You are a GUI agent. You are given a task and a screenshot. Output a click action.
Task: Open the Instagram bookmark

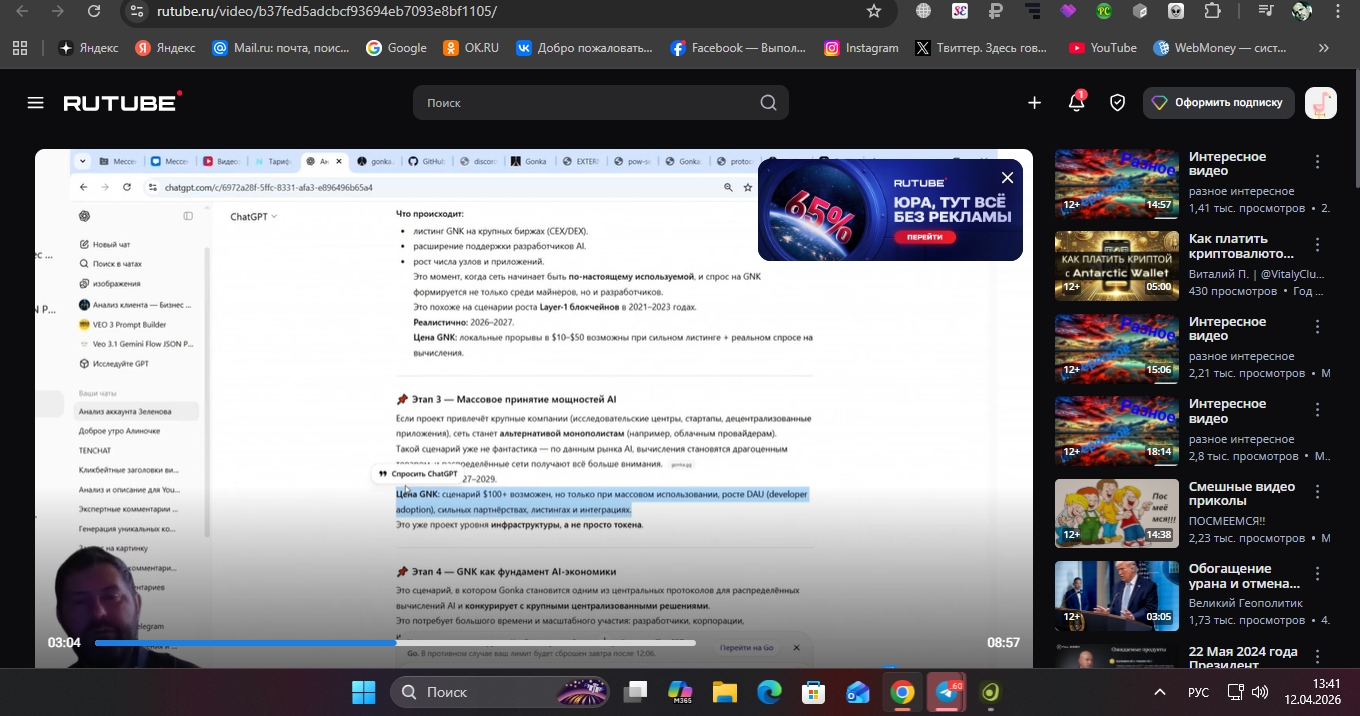tap(861, 47)
